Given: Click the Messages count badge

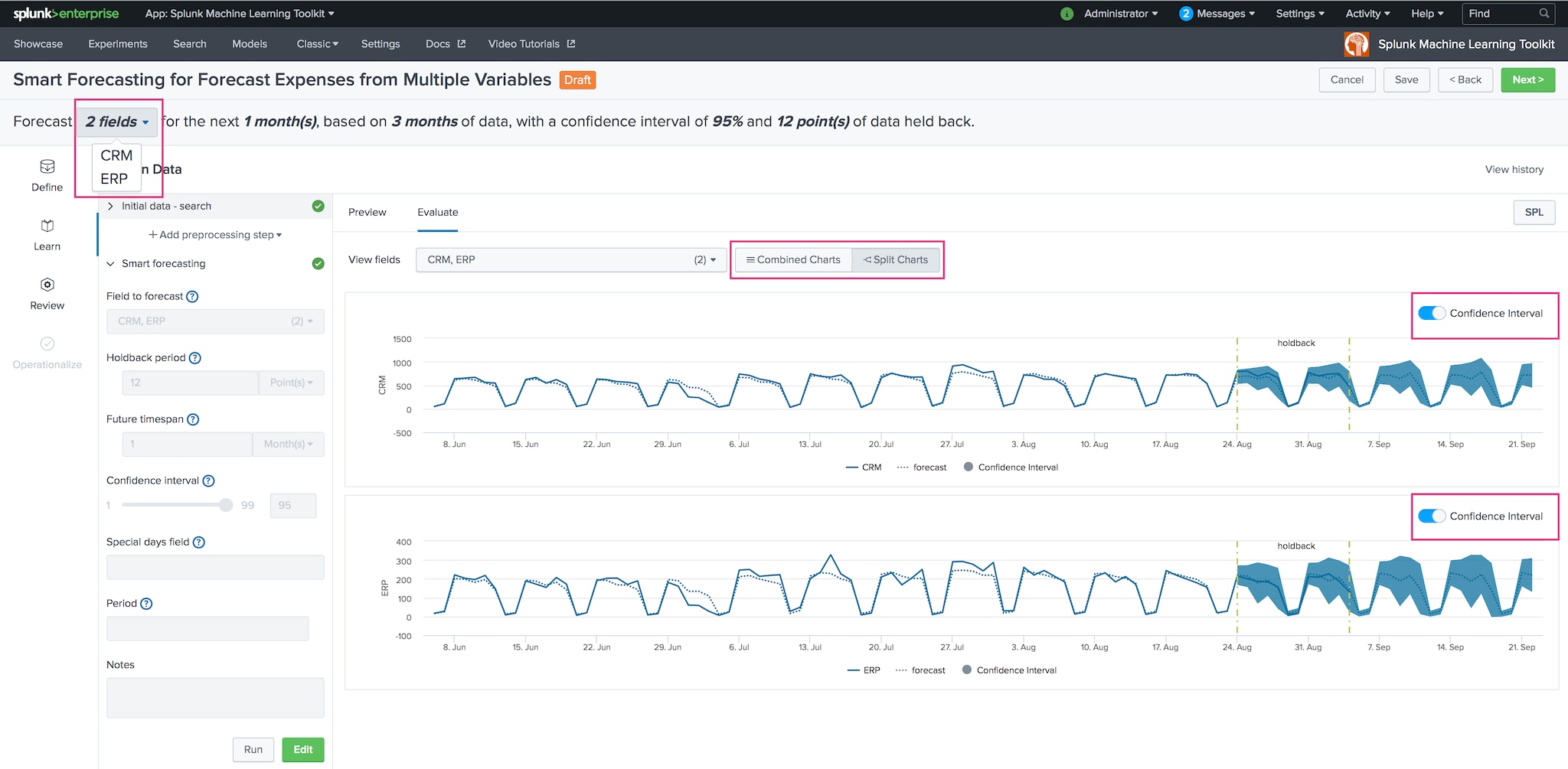Looking at the screenshot, I should pos(1186,14).
